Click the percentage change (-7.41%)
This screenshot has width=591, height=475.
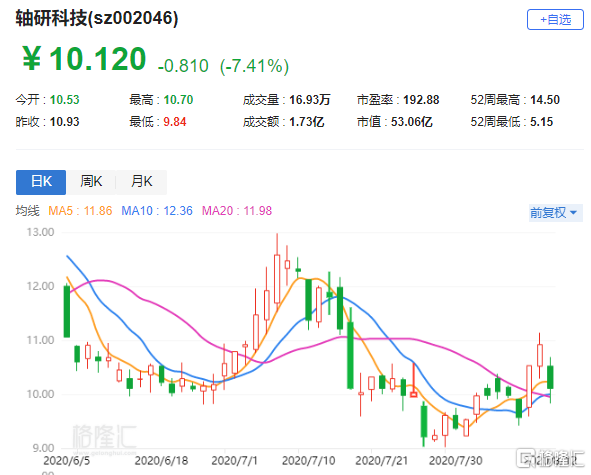[x=255, y=66]
